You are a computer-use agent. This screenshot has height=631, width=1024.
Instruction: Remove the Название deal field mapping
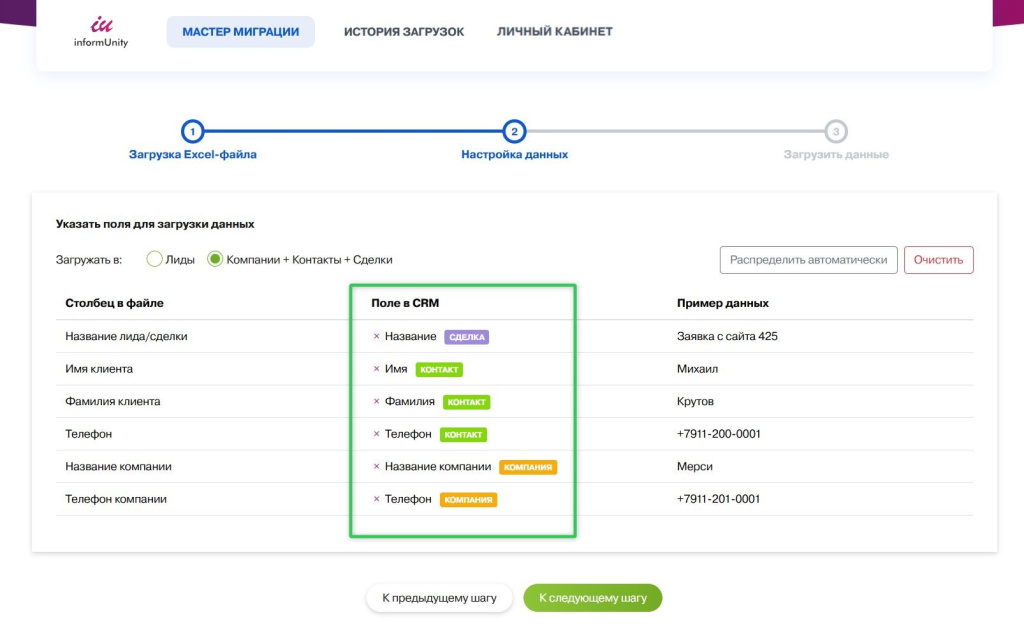pos(376,337)
